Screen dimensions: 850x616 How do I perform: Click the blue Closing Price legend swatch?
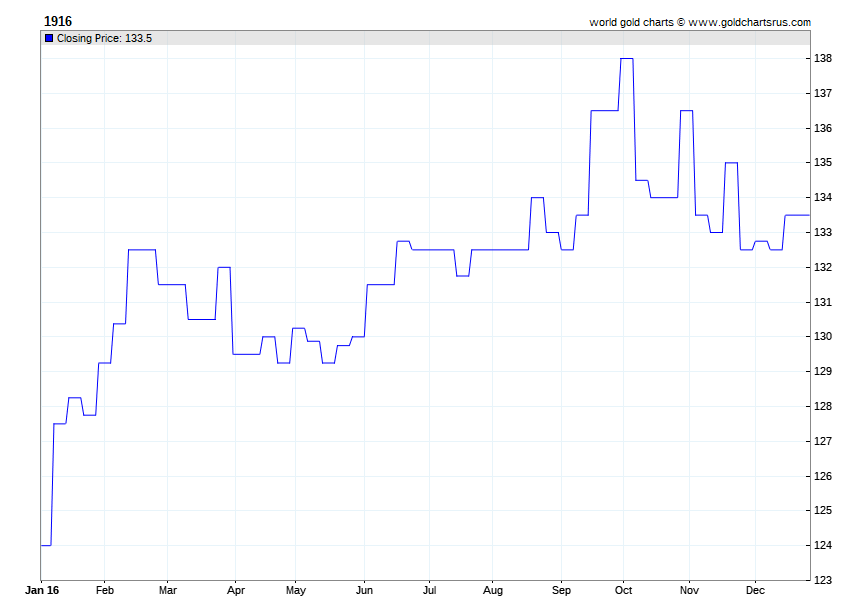tap(49, 38)
